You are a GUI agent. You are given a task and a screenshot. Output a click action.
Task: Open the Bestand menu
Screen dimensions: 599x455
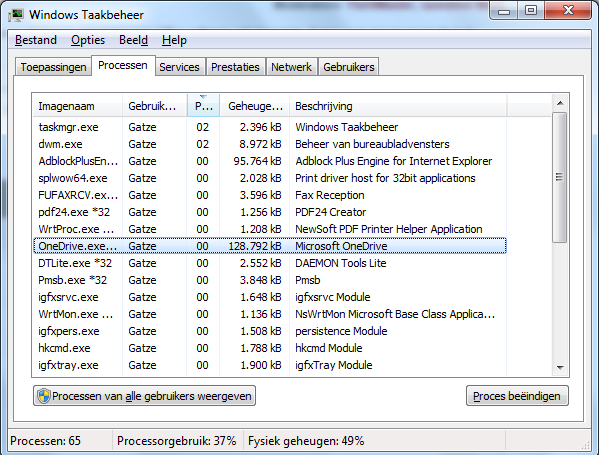point(36,40)
